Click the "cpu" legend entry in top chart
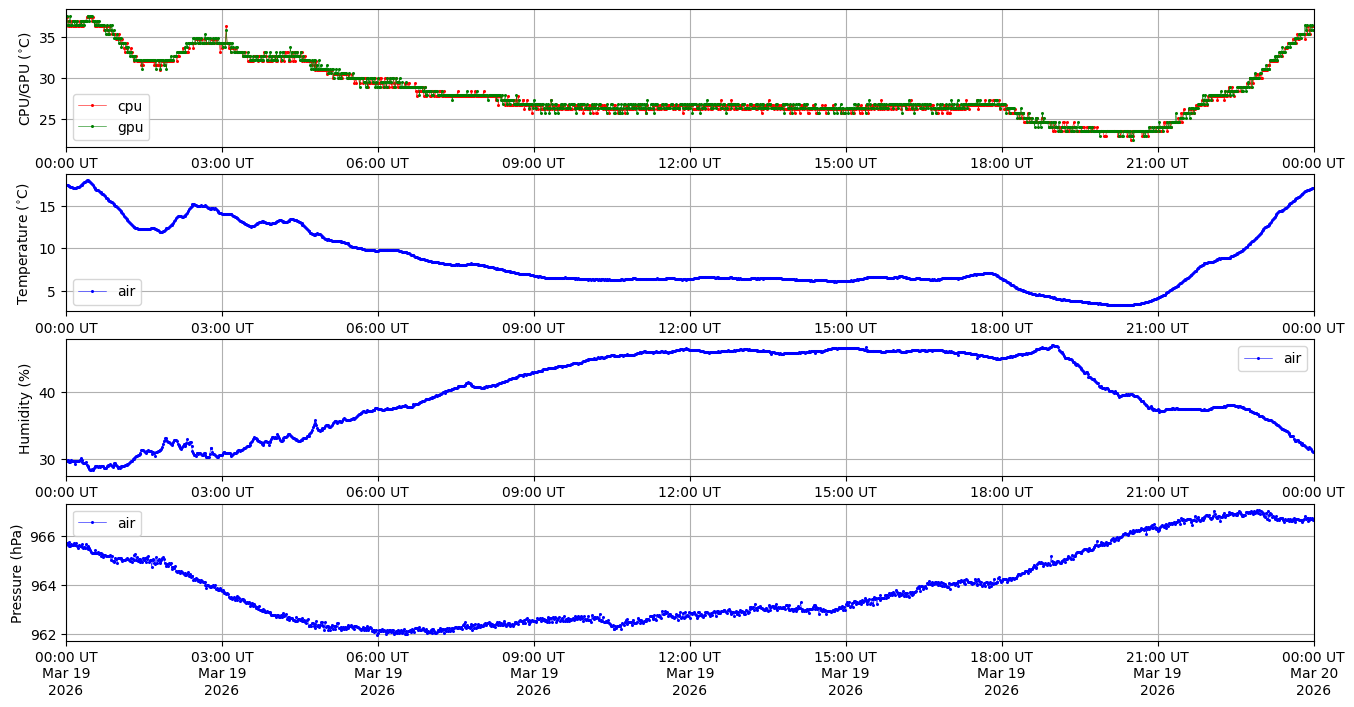 click(x=129, y=106)
